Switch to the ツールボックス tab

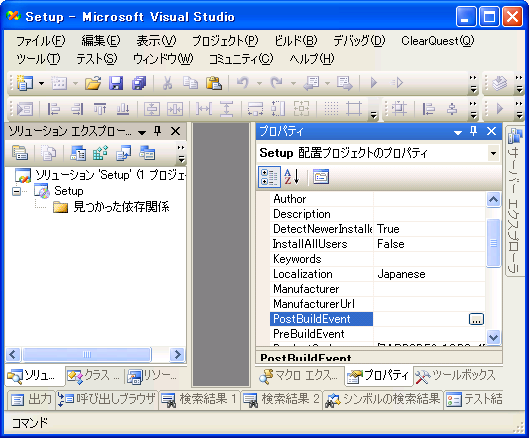point(455,376)
